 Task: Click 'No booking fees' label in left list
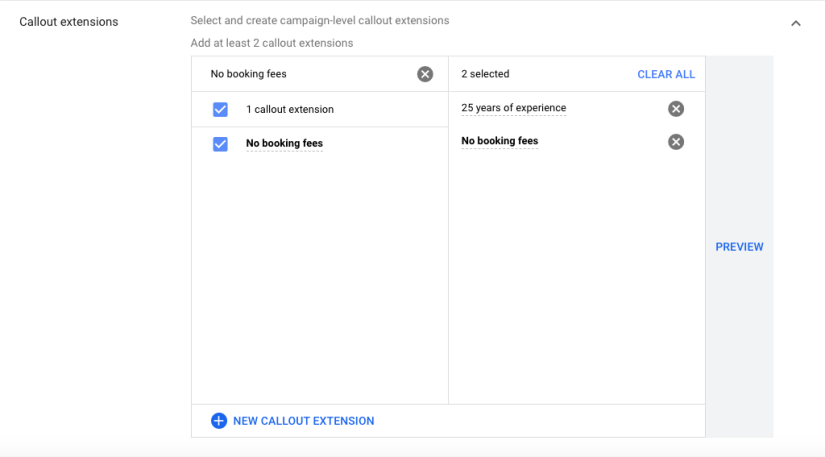point(284,143)
